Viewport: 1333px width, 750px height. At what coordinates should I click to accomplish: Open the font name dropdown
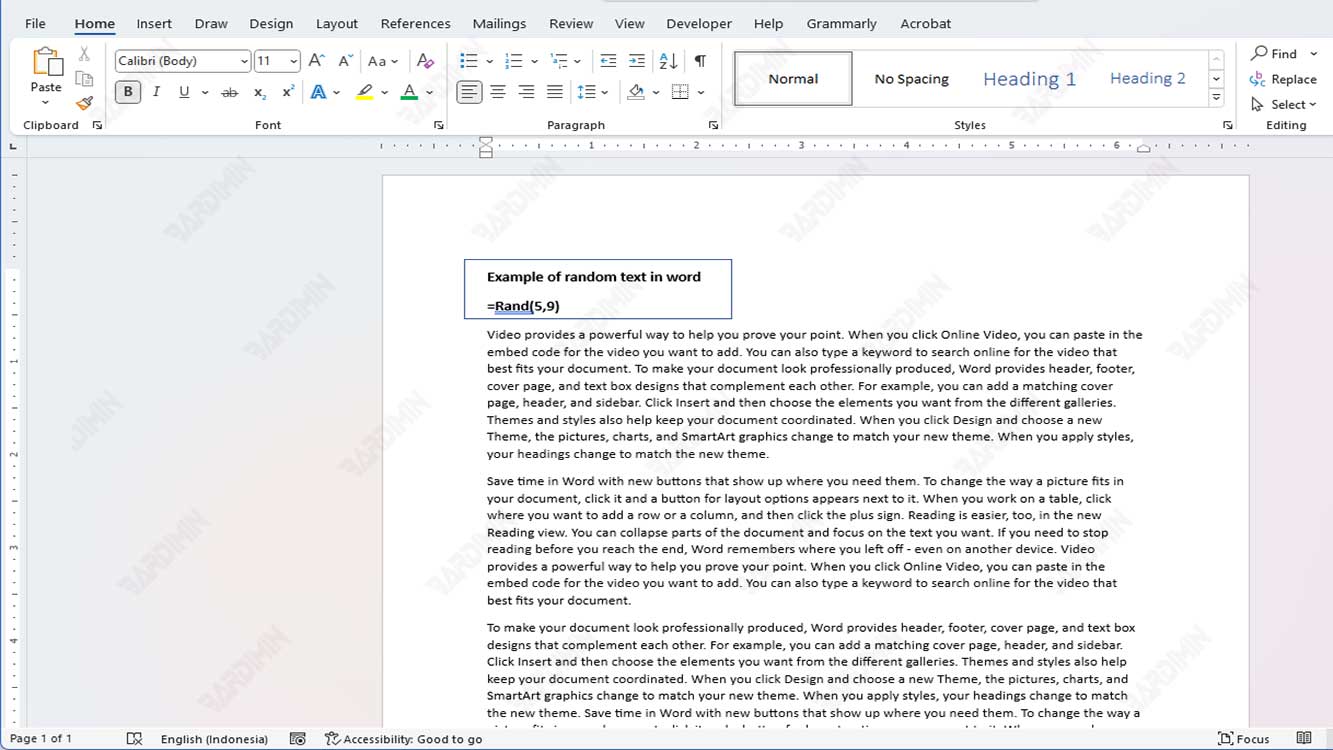244,61
